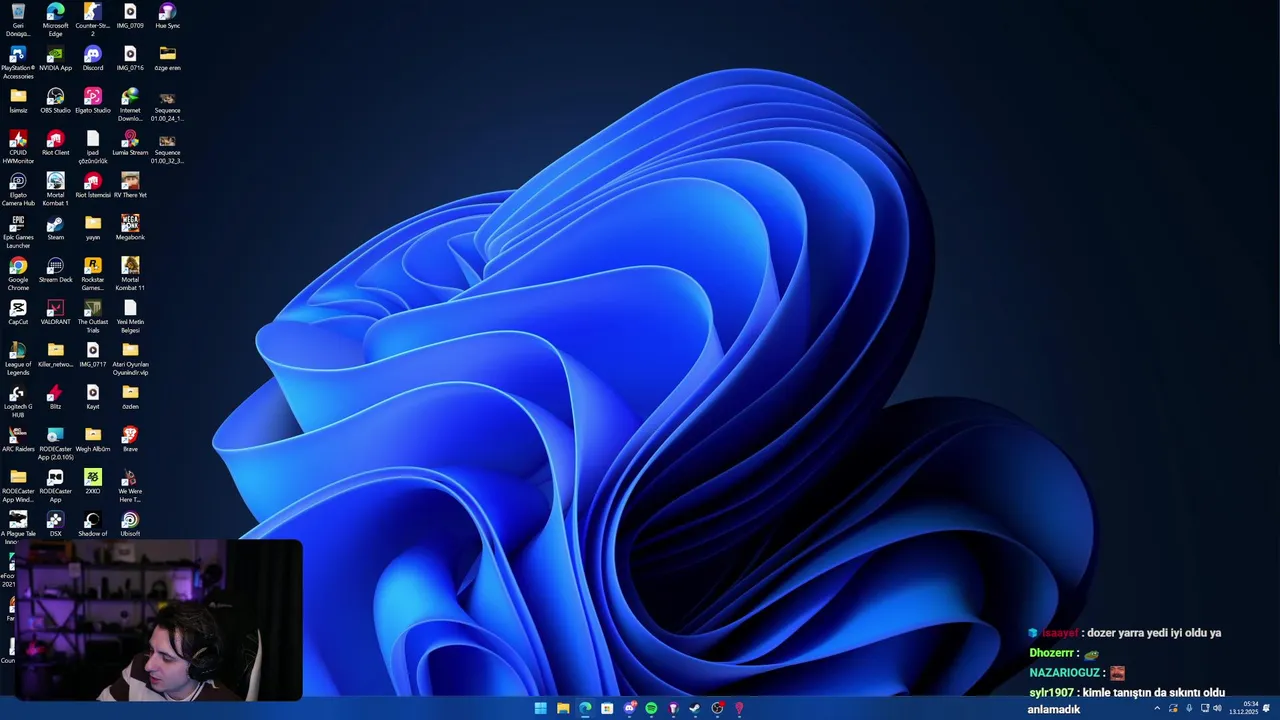Open Spotify from the taskbar
The width and height of the screenshot is (1280, 720).
pos(651,708)
